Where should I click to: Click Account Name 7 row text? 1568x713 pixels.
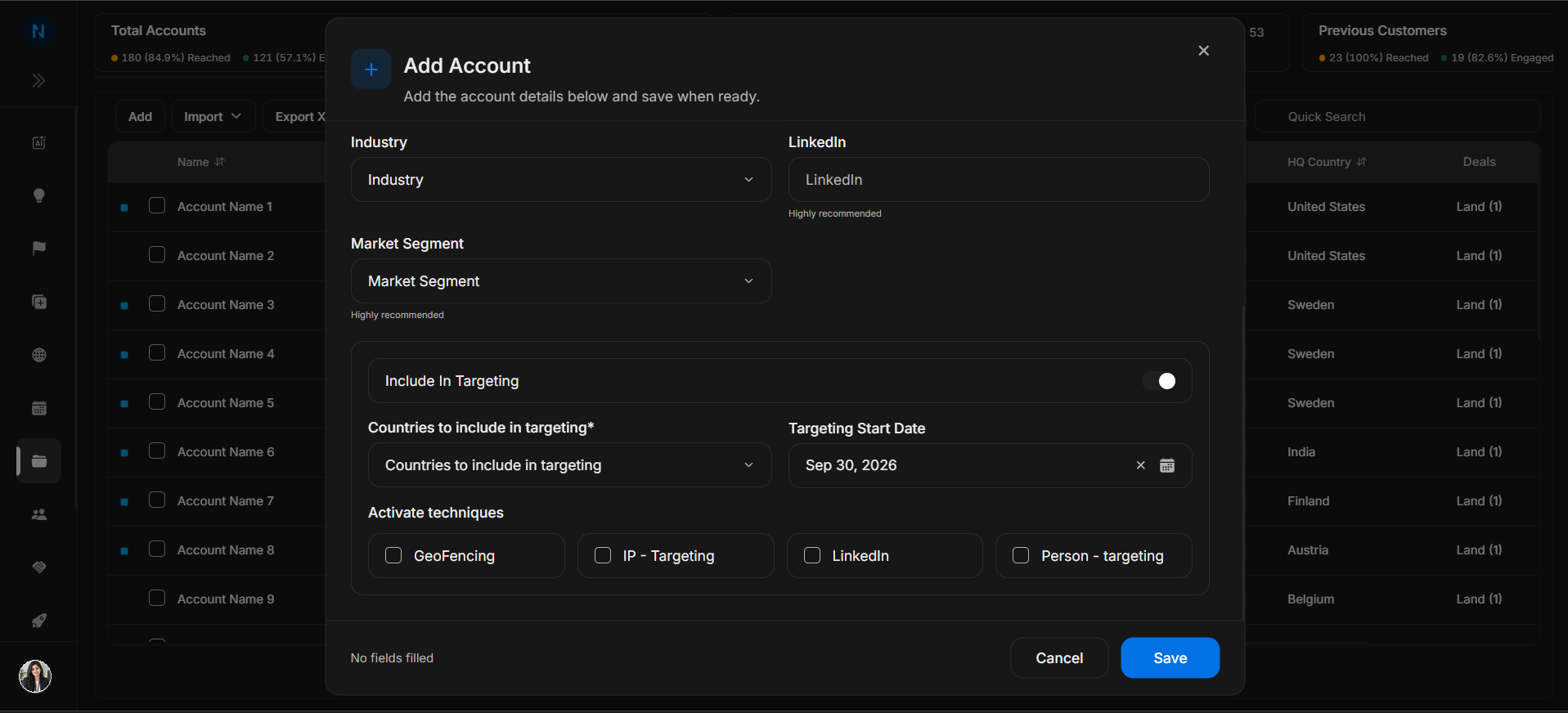[x=226, y=501]
